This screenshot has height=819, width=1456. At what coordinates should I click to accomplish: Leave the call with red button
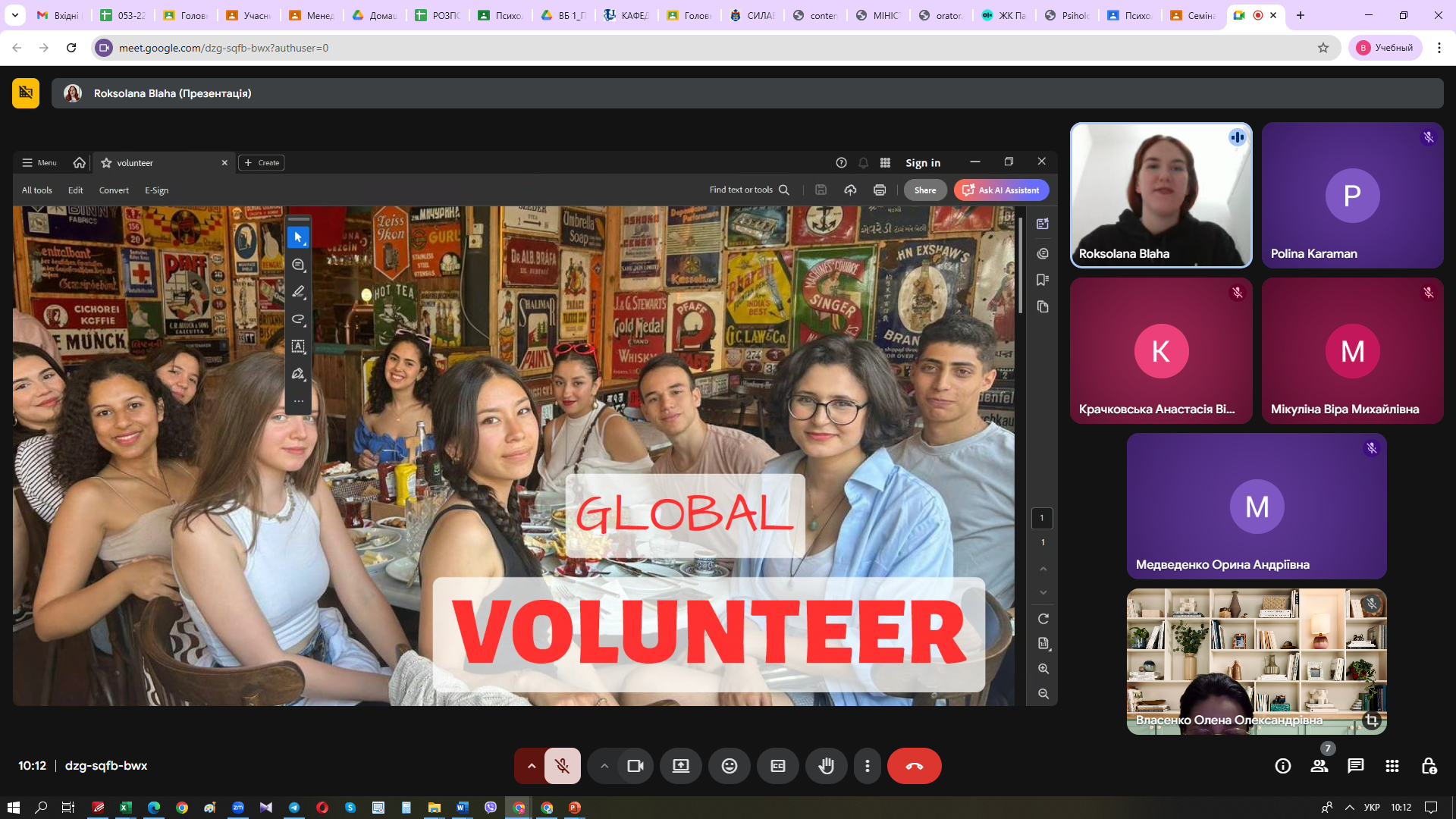[x=914, y=766]
